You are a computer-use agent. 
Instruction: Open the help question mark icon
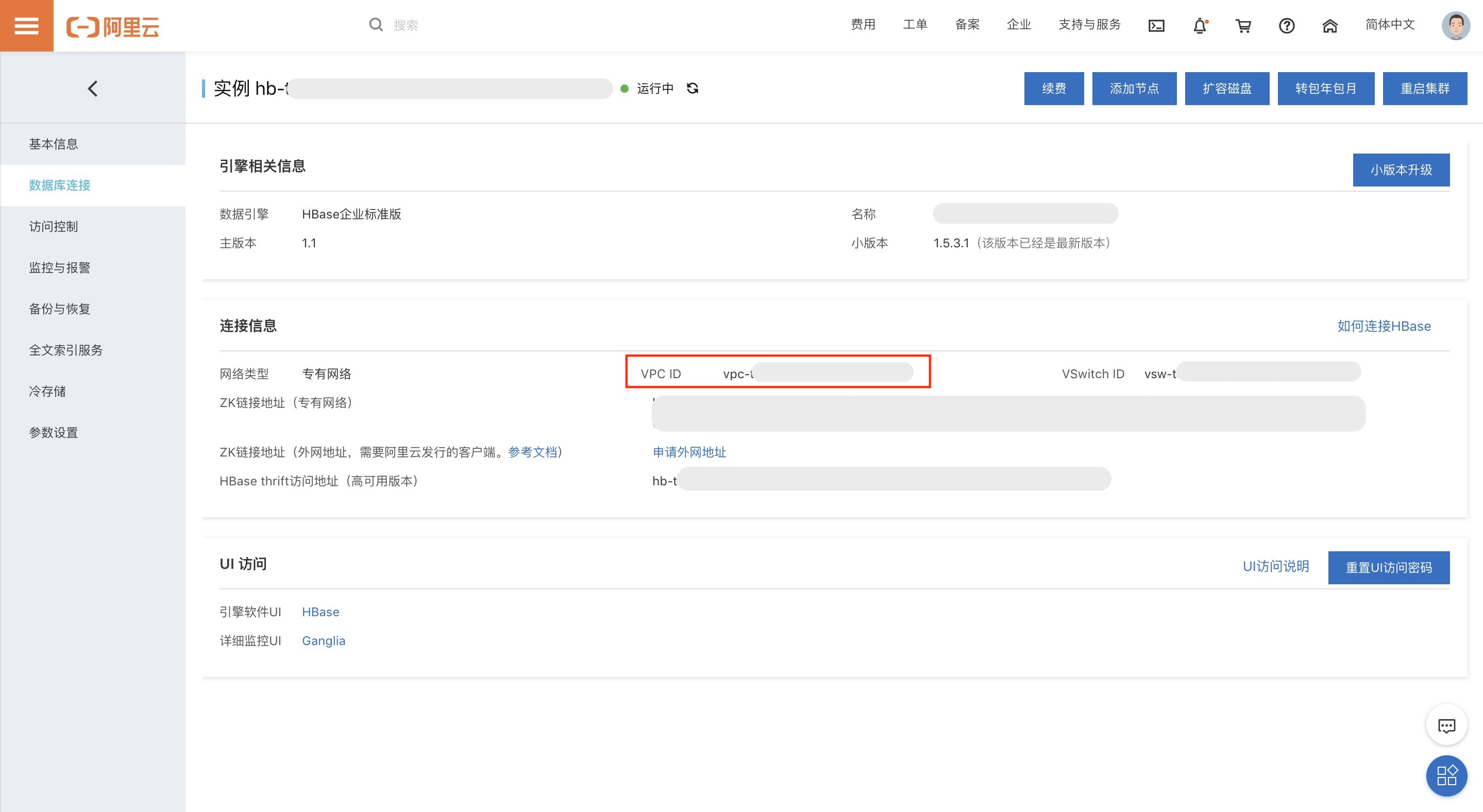[x=1287, y=26]
